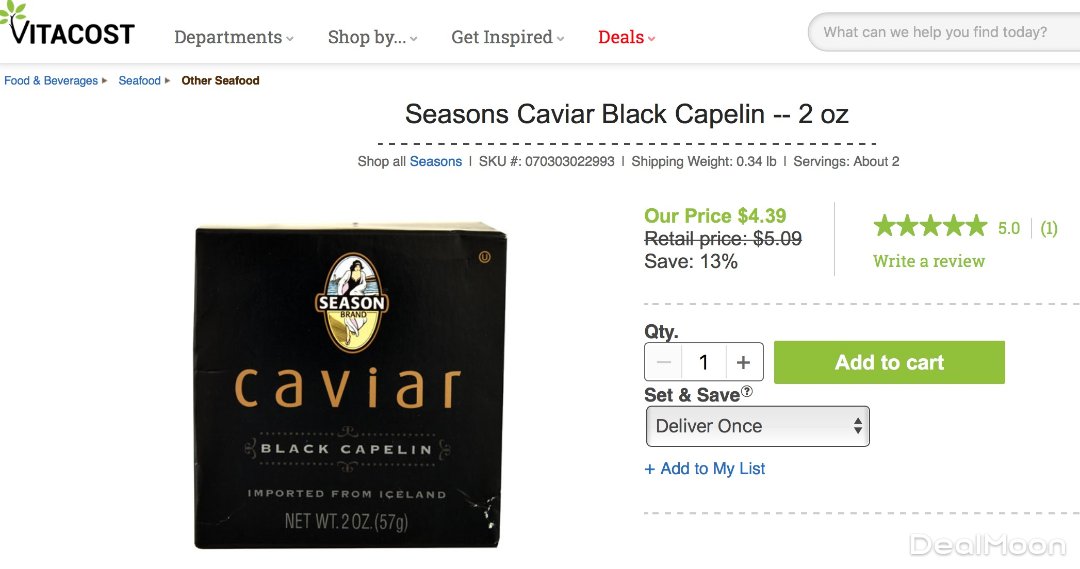The image size is (1080, 569).
Task: Increase quantity with the plus button
Action: tap(743, 362)
